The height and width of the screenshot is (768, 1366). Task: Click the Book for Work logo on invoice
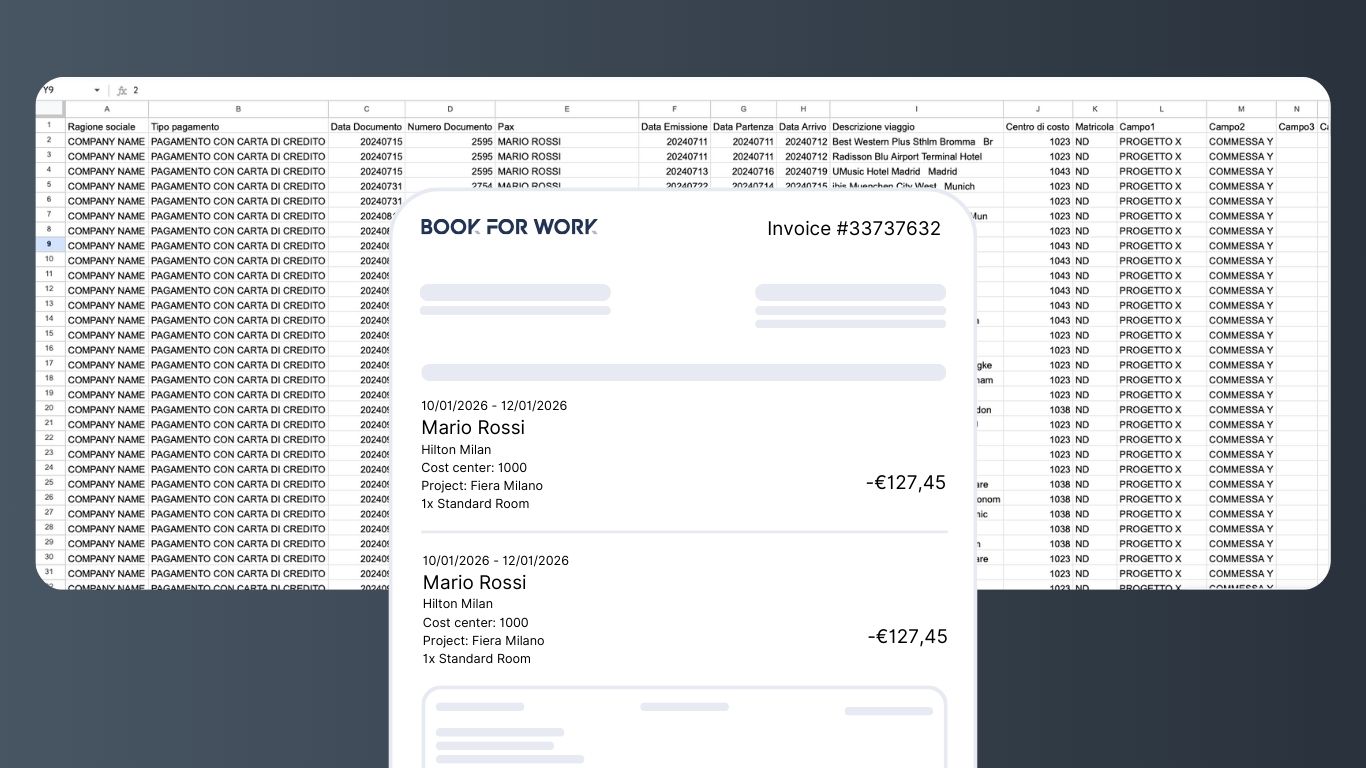click(x=506, y=228)
